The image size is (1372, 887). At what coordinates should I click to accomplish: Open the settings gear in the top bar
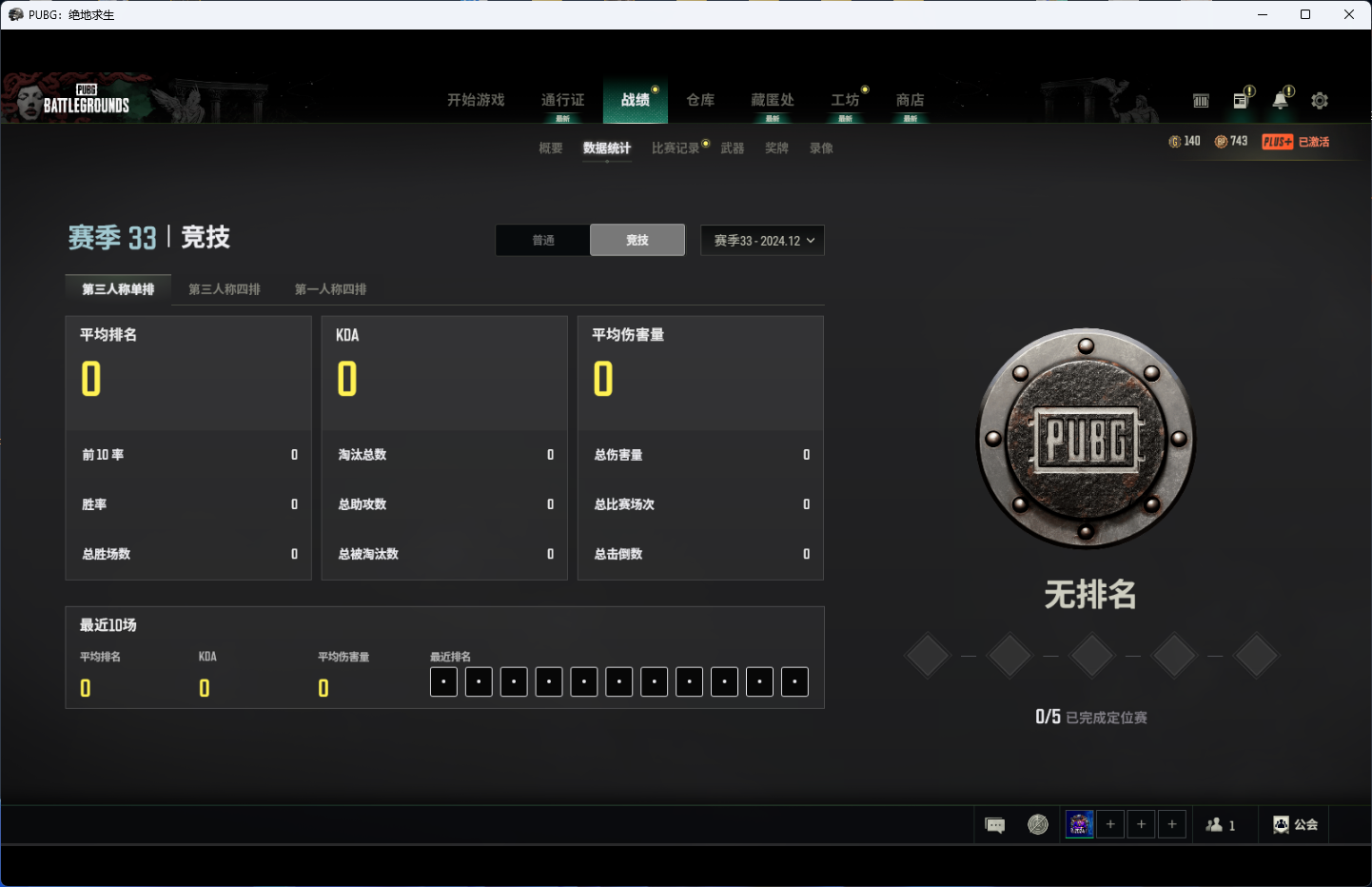pyautogui.click(x=1320, y=100)
